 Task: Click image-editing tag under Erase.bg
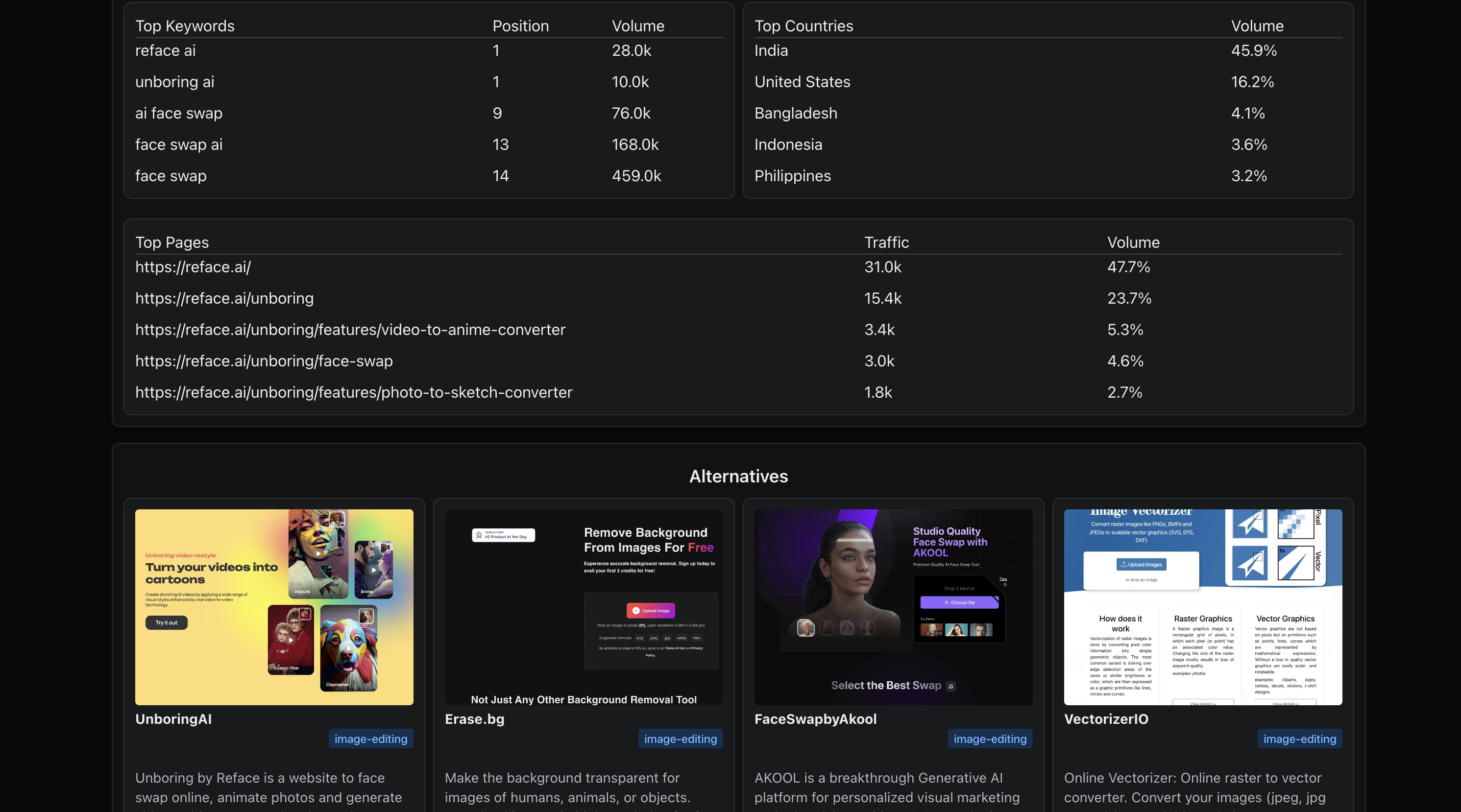point(681,739)
